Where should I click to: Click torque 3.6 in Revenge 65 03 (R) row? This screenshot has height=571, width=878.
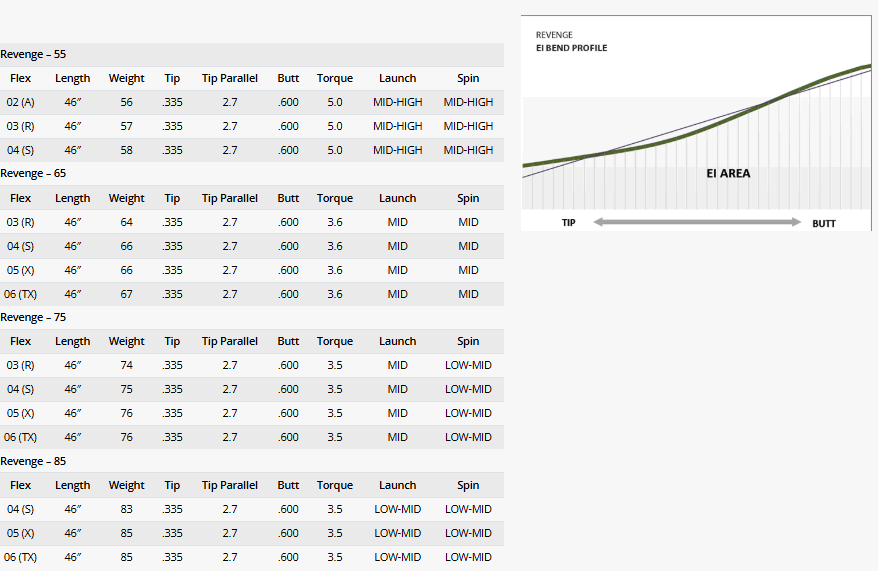coord(335,222)
